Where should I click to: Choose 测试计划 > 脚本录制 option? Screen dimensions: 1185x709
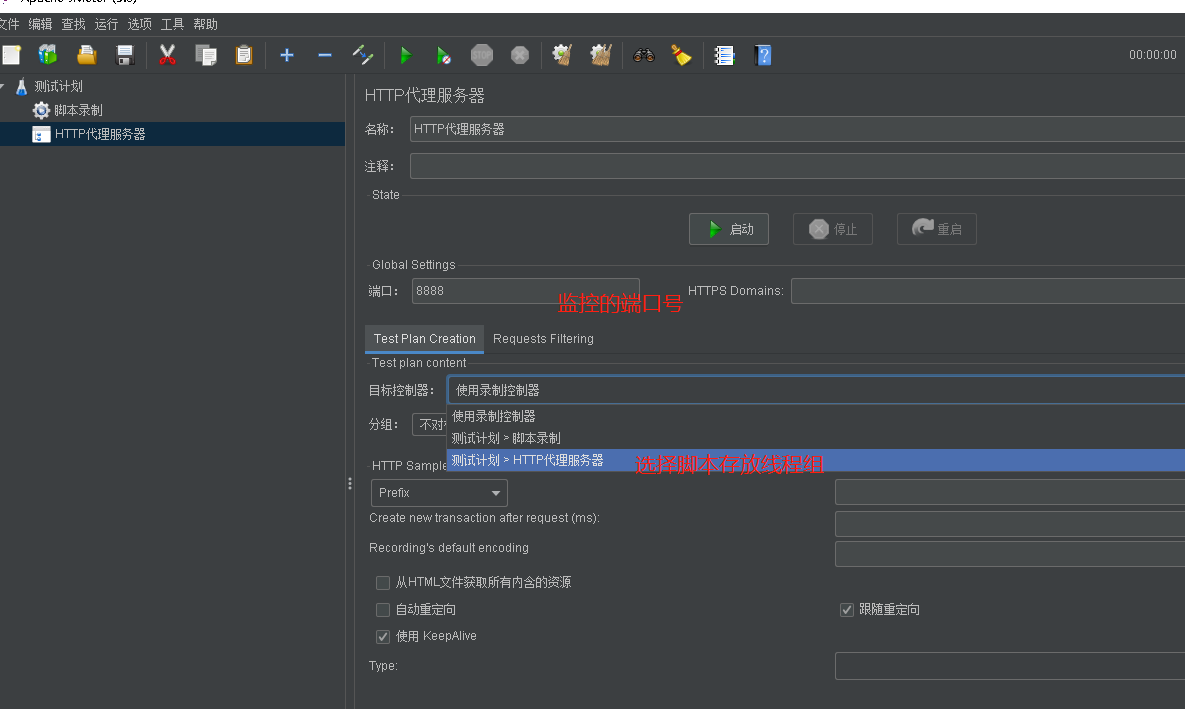816,438
